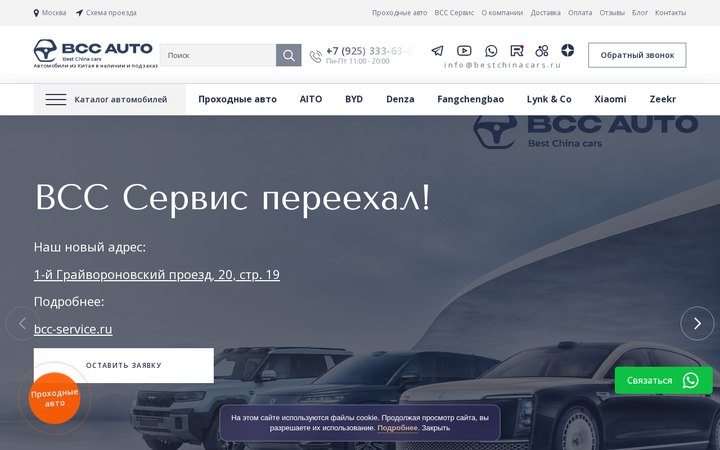Click the ОСТАВИТЬ ЗАЯВКУ button
The width and height of the screenshot is (720, 450).
point(124,366)
